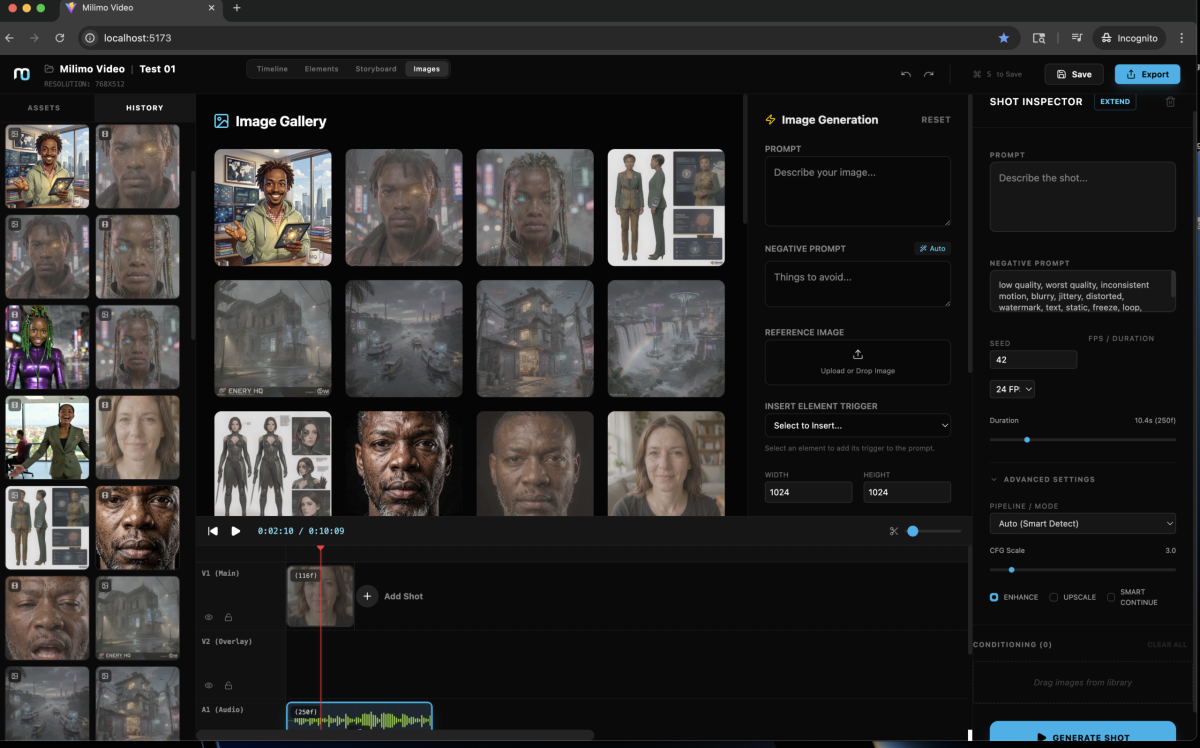1200x748 pixels.
Task: Toggle visibility of the V2 Overlay track
Action: 209,685
